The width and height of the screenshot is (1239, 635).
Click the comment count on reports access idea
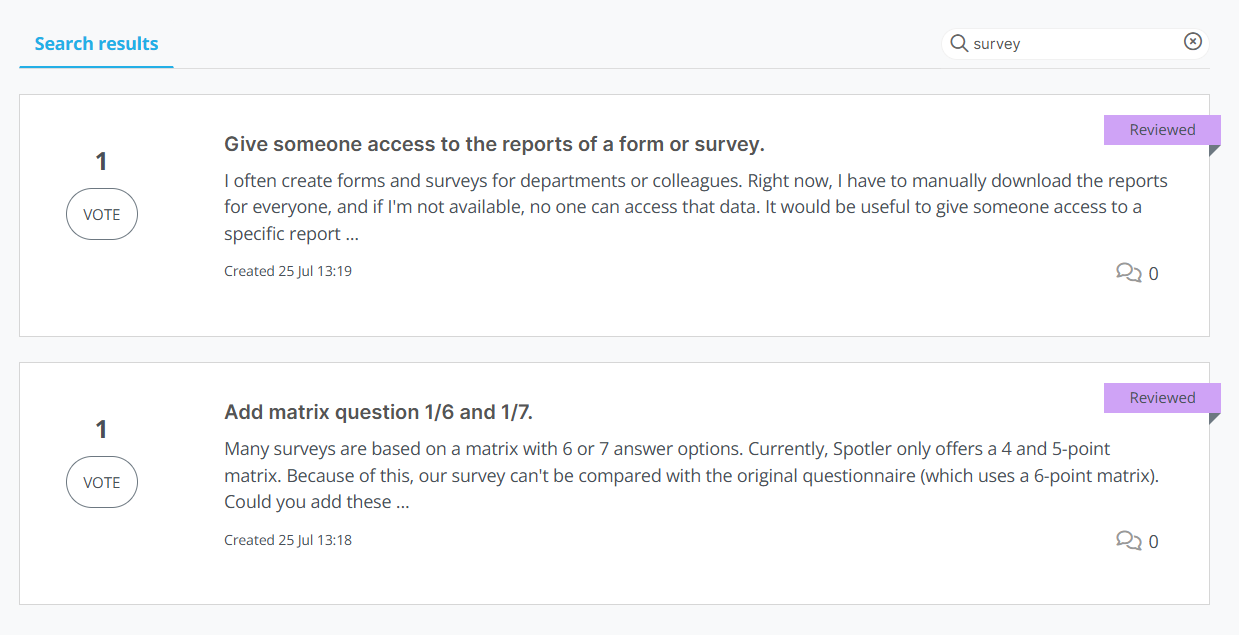(x=1153, y=274)
